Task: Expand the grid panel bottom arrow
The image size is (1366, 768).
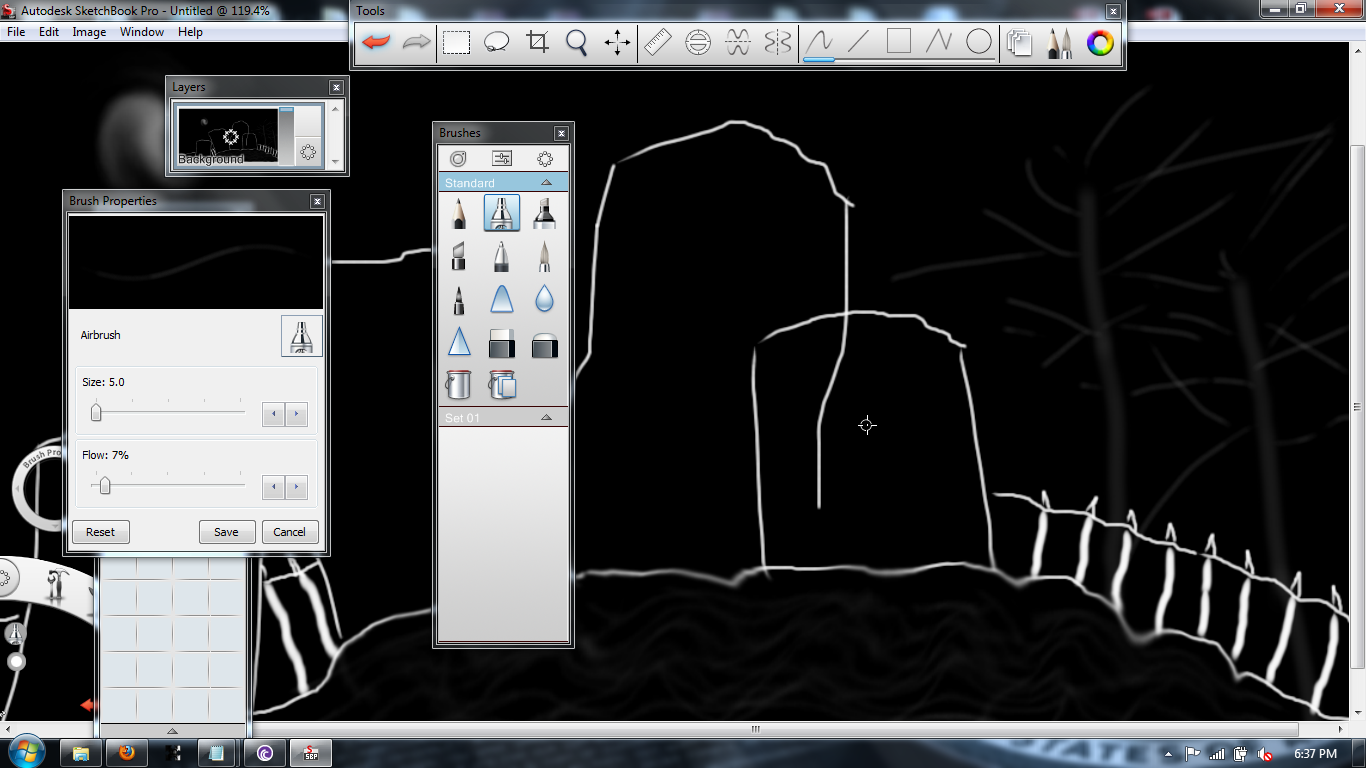Action: tap(172, 731)
